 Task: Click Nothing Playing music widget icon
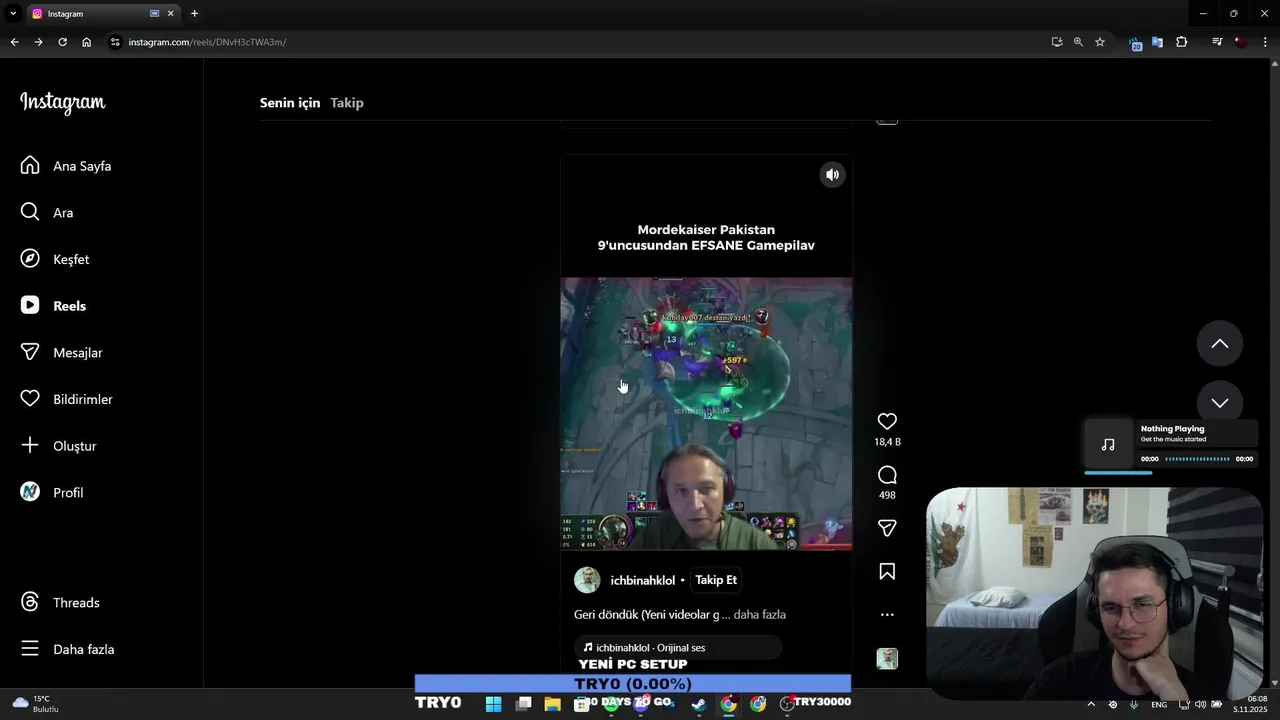click(x=1108, y=445)
